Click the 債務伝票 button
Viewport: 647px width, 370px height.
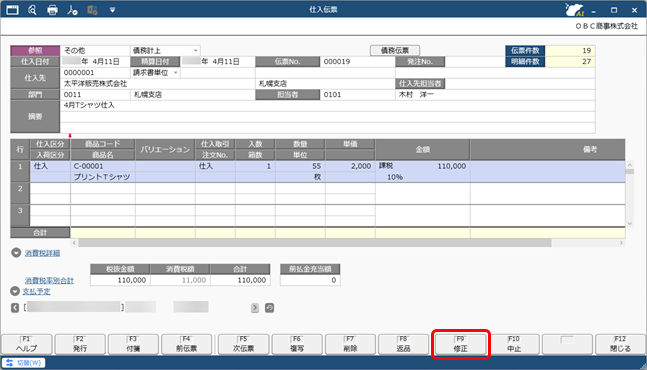pyautogui.click(x=395, y=50)
